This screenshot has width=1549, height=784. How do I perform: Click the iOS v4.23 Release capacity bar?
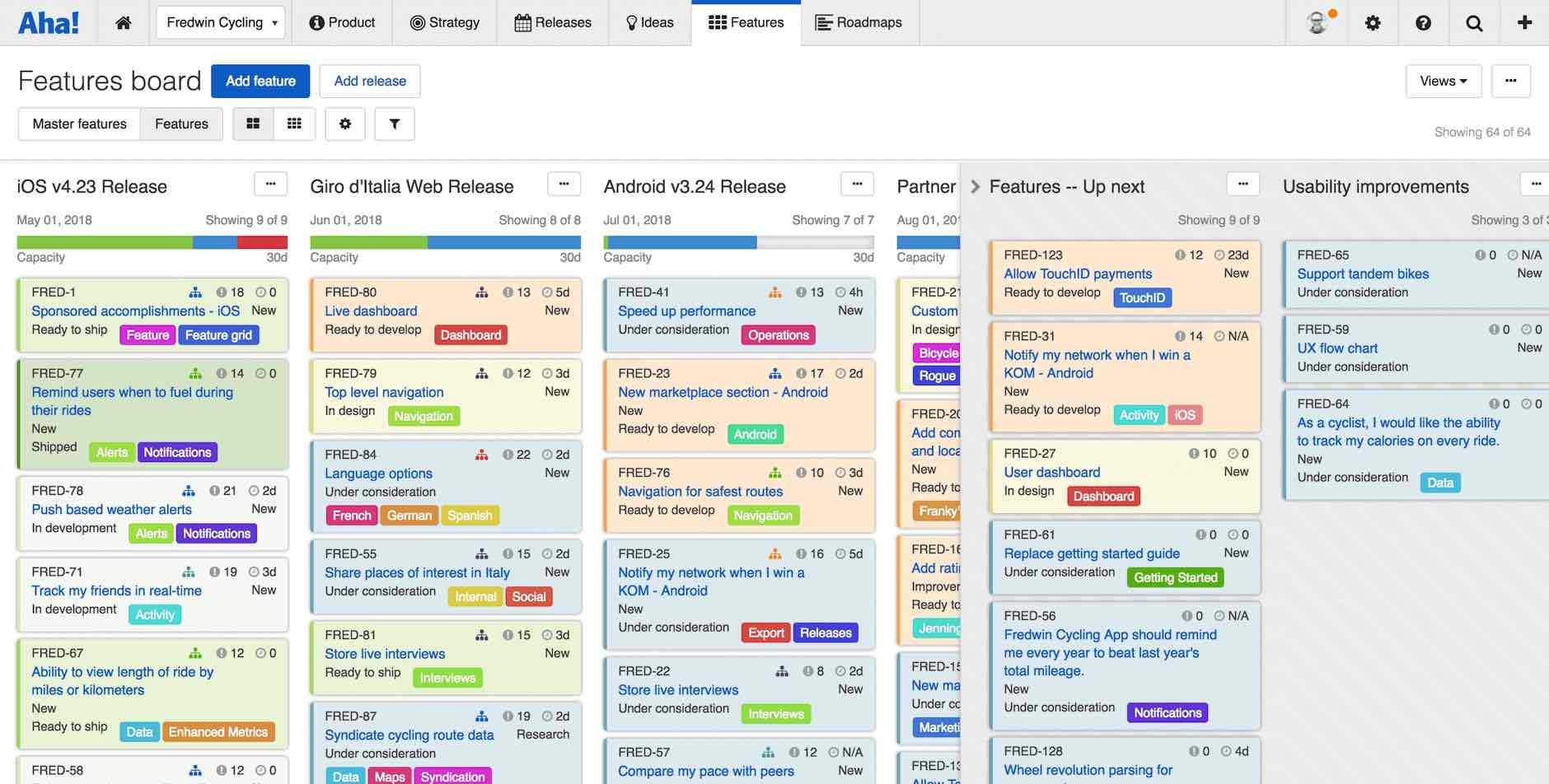tap(152, 242)
